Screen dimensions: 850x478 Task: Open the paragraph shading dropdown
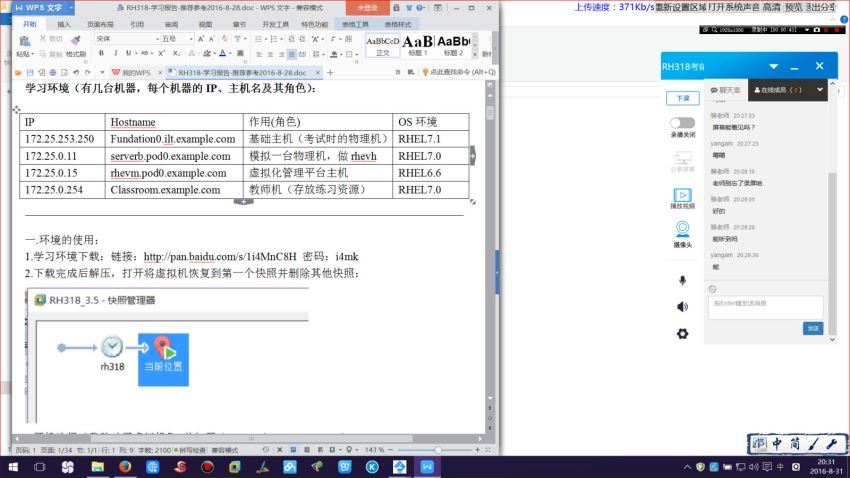(341, 54)
